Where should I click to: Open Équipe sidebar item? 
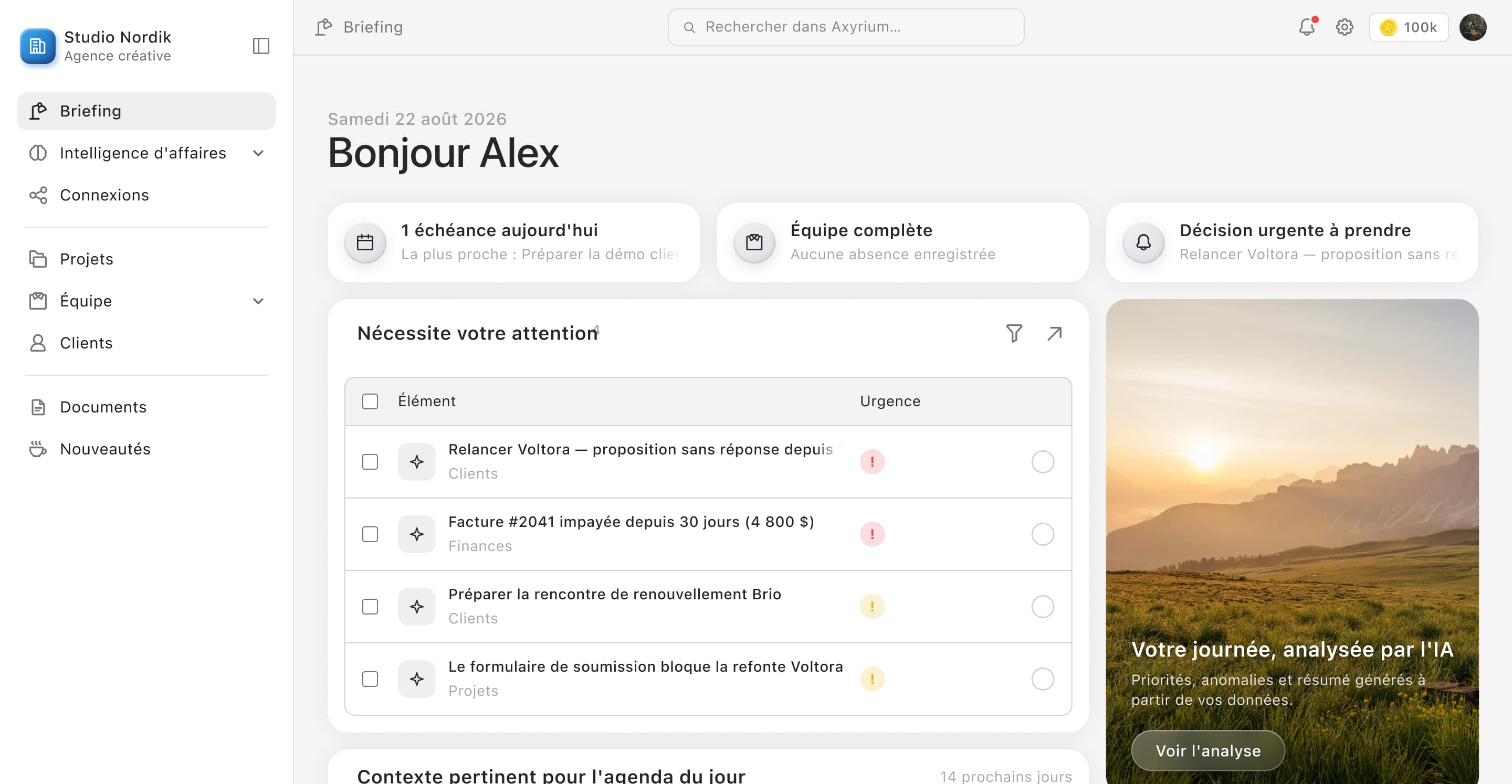[146, 301]
